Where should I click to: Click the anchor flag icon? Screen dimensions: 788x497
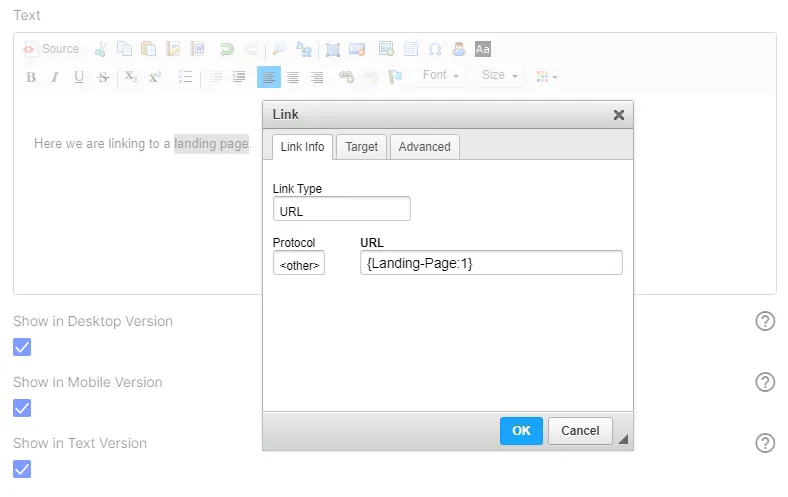tap(395, 77)
